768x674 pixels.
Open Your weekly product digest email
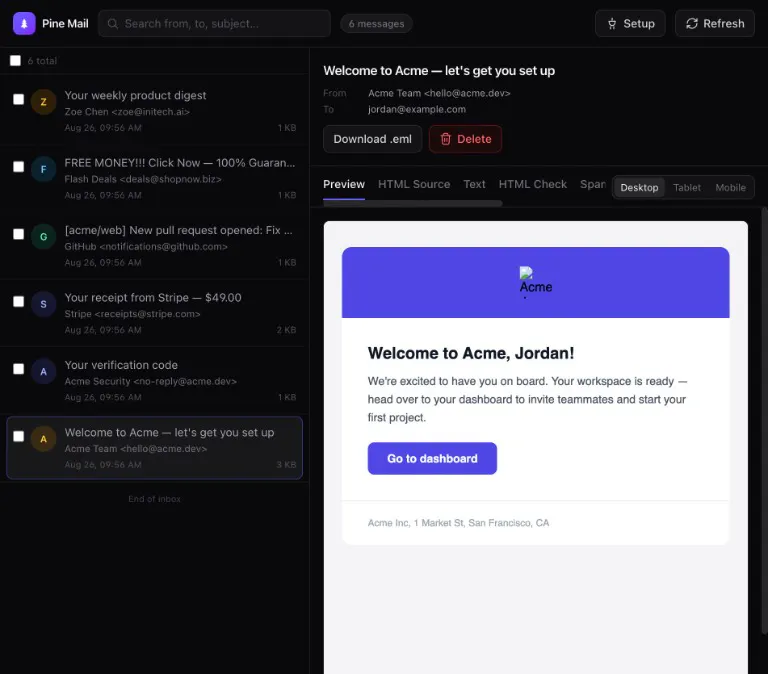[154, 111]
